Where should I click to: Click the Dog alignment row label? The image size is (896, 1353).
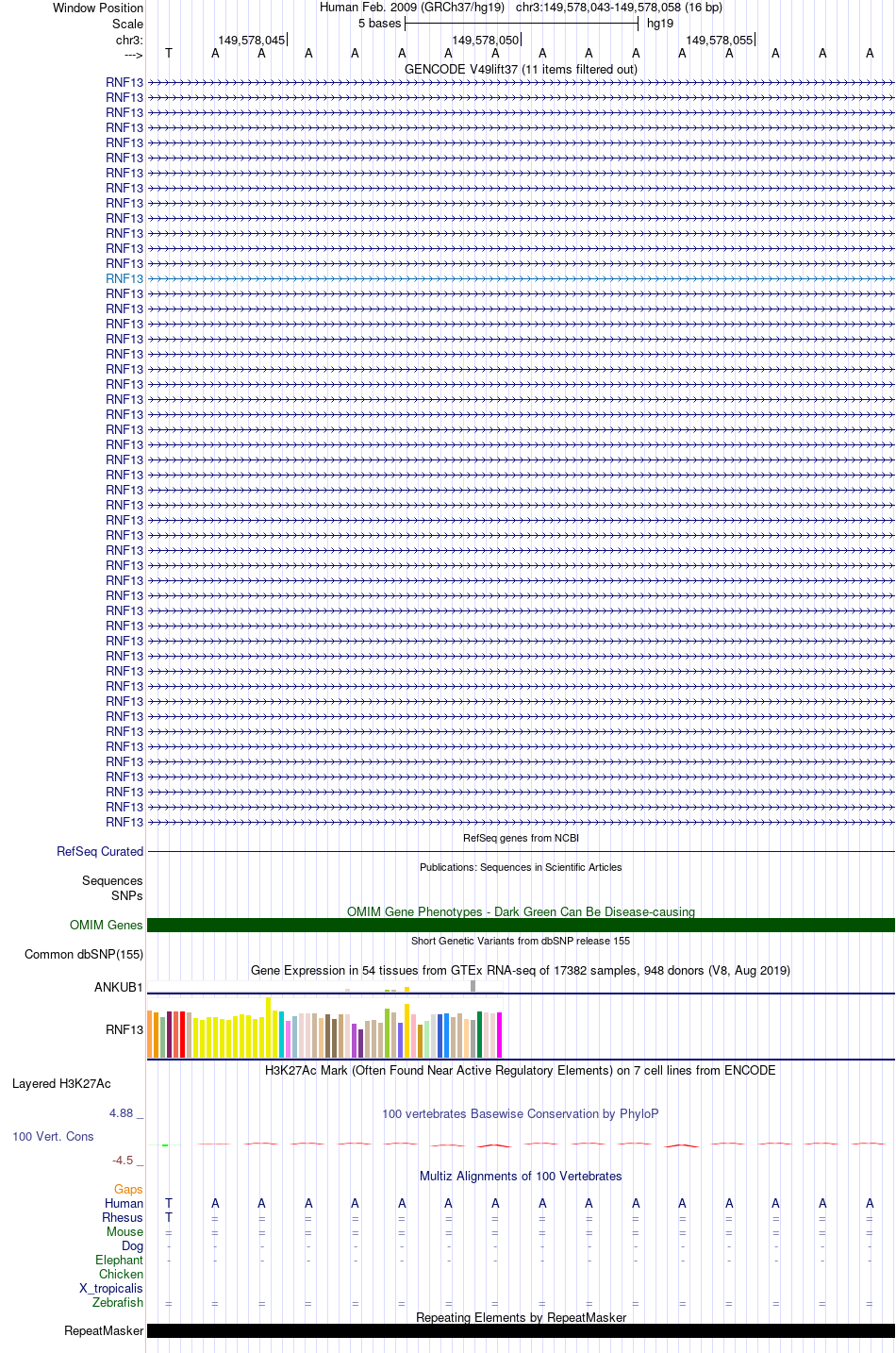click(132, 1245)
